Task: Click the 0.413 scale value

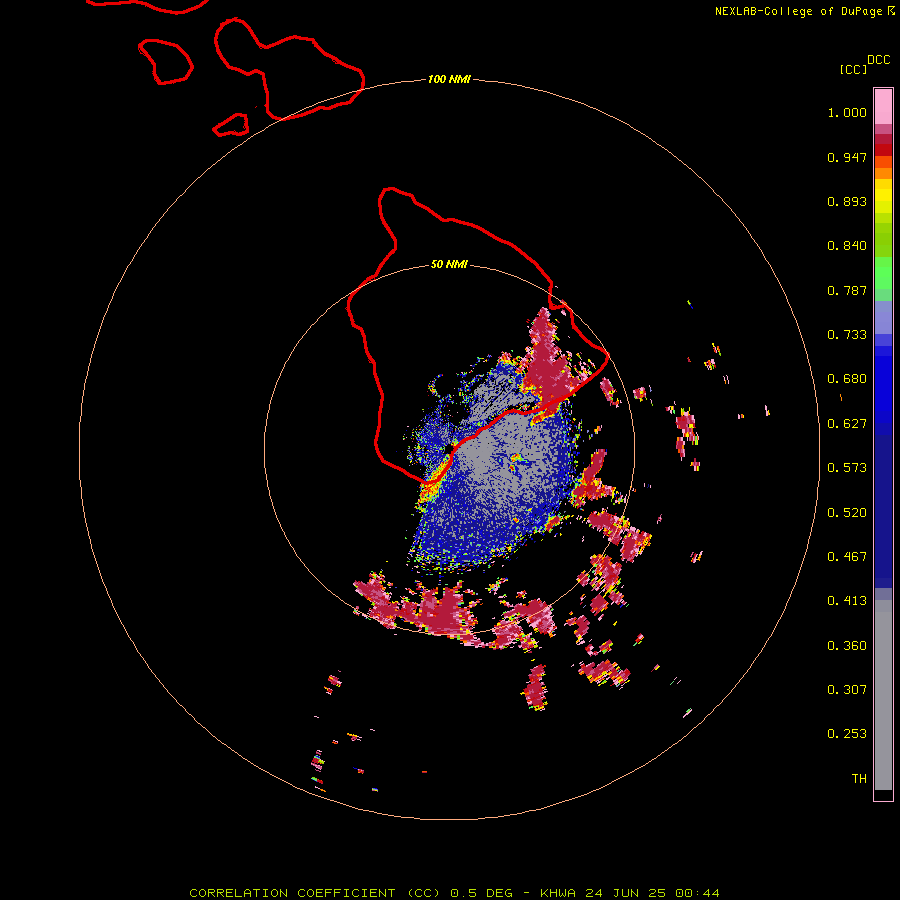Action: point(847,601)
